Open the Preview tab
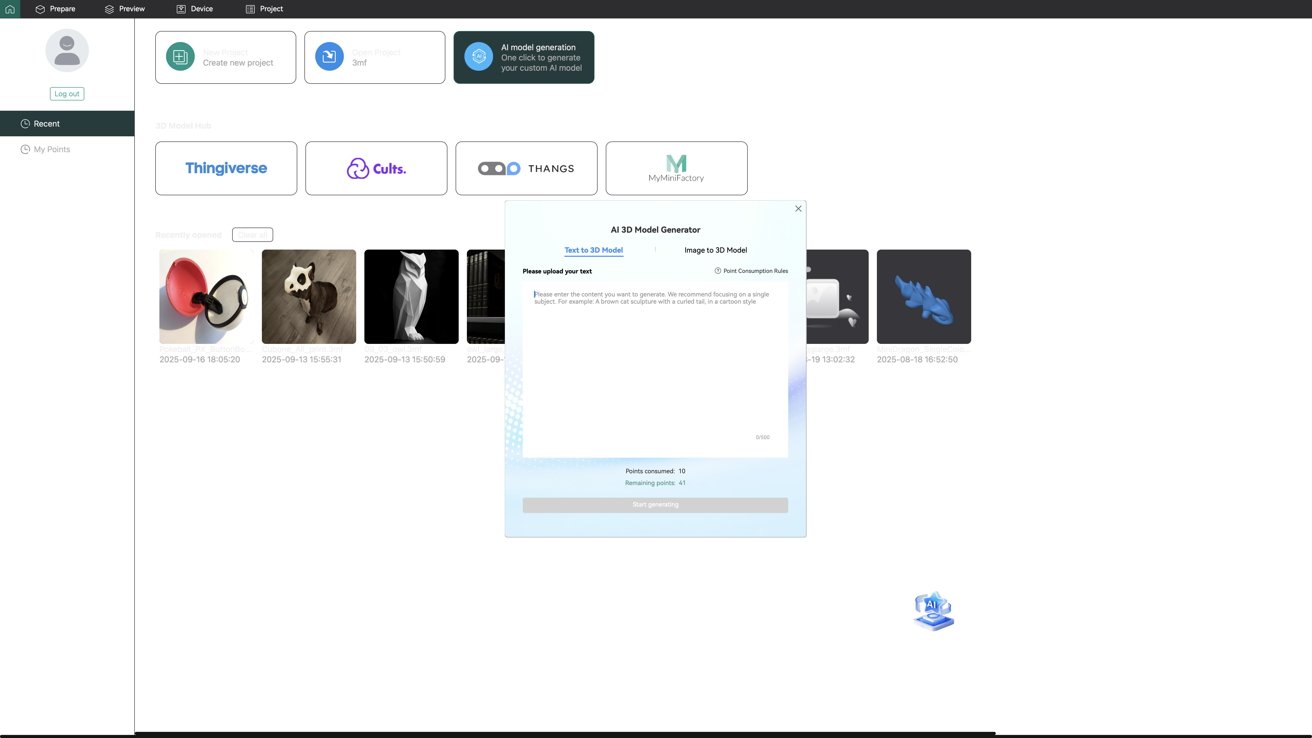1312x738 pixels. (124, 9)
